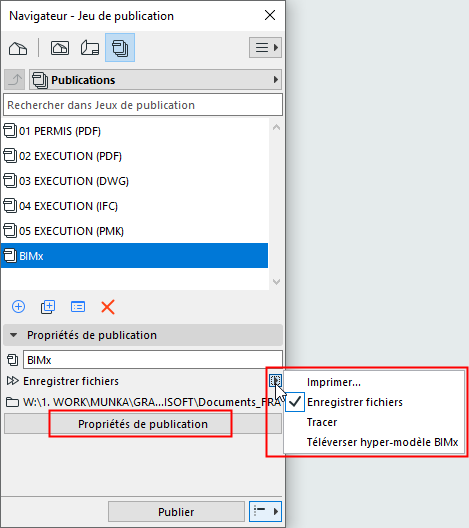Open publication set properties list icon
The height and width of the screenshot is (528, 469).
(x=78, y=307)
